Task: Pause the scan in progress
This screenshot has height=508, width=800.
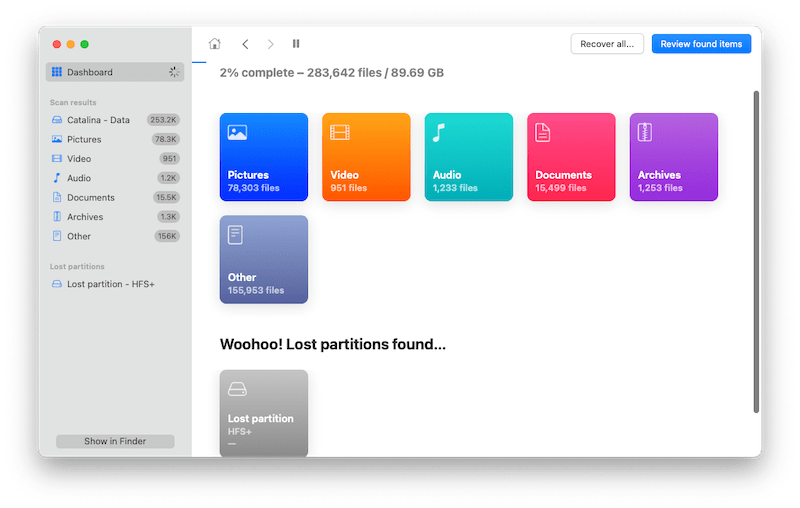Action: (x=296, y=44)
